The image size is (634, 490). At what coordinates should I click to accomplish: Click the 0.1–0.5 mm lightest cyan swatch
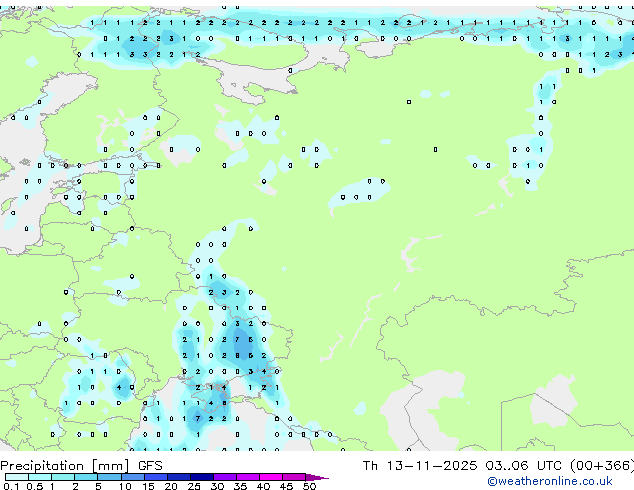click(x=17, y=477)
